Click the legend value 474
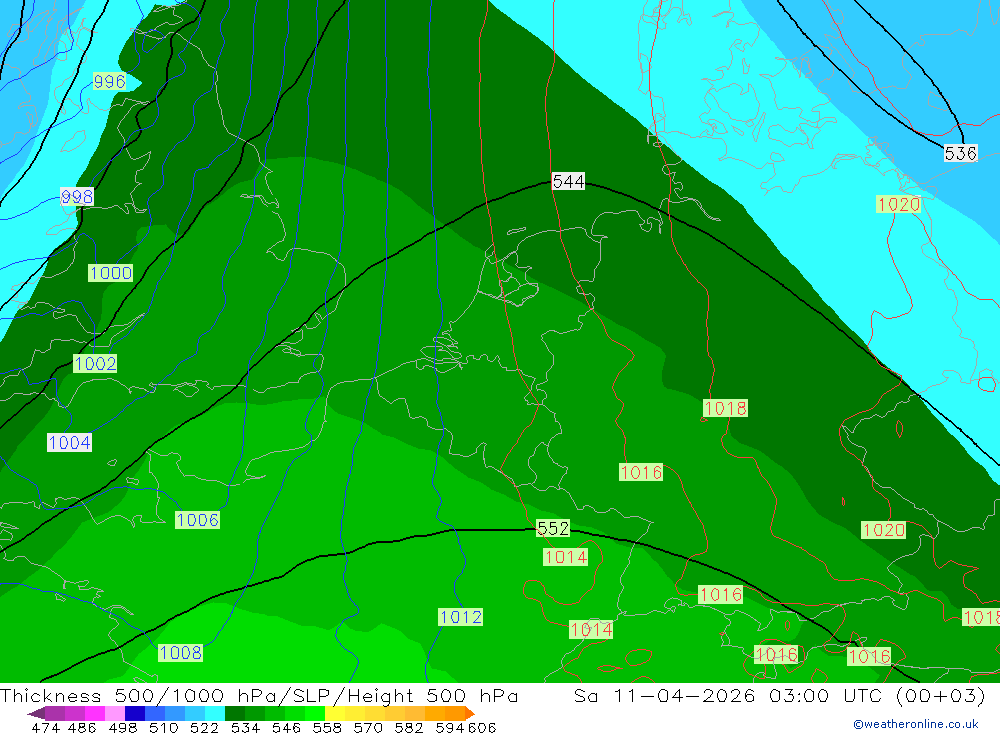 (45, 727)
